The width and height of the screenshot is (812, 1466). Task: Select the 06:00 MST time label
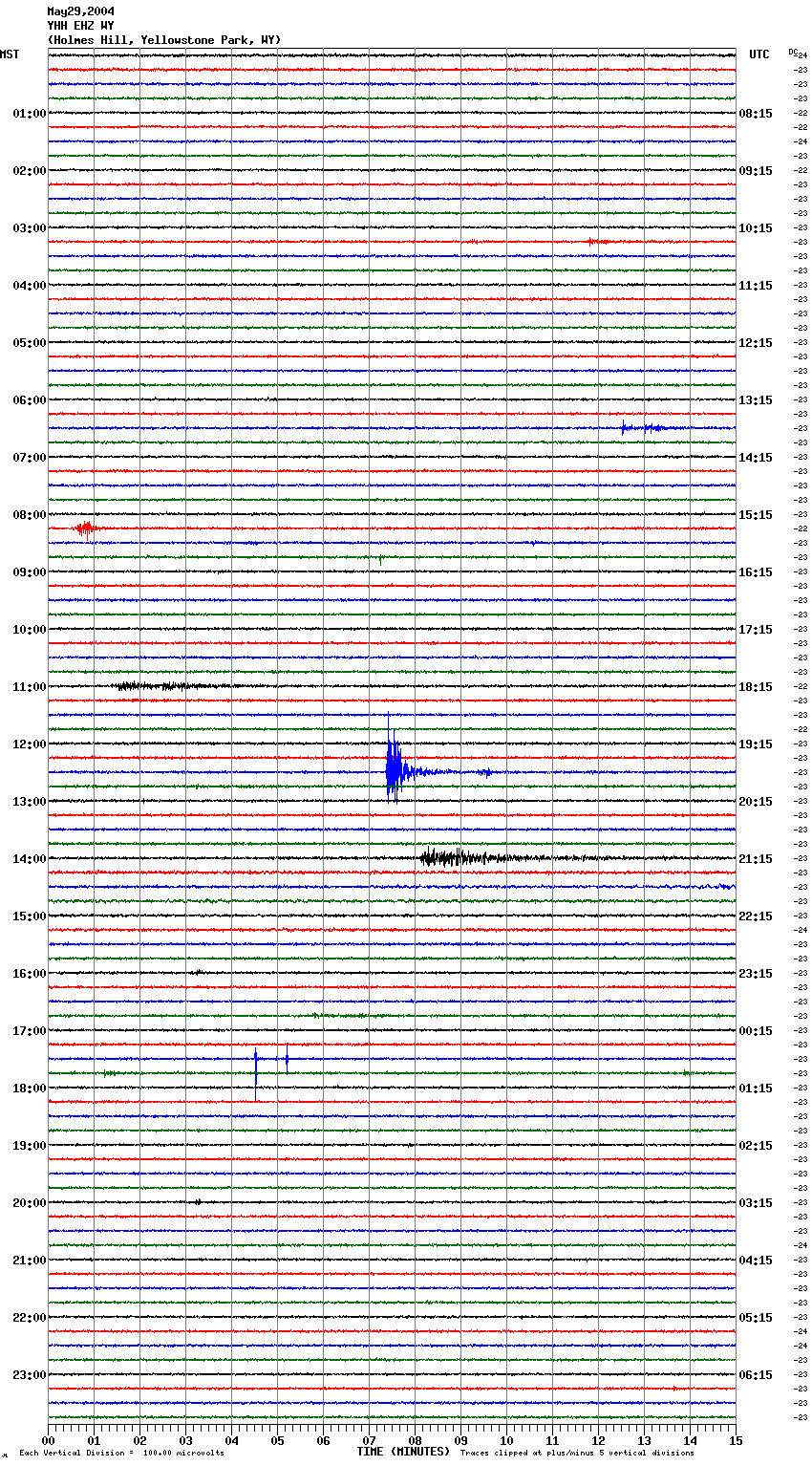[30, 400]
